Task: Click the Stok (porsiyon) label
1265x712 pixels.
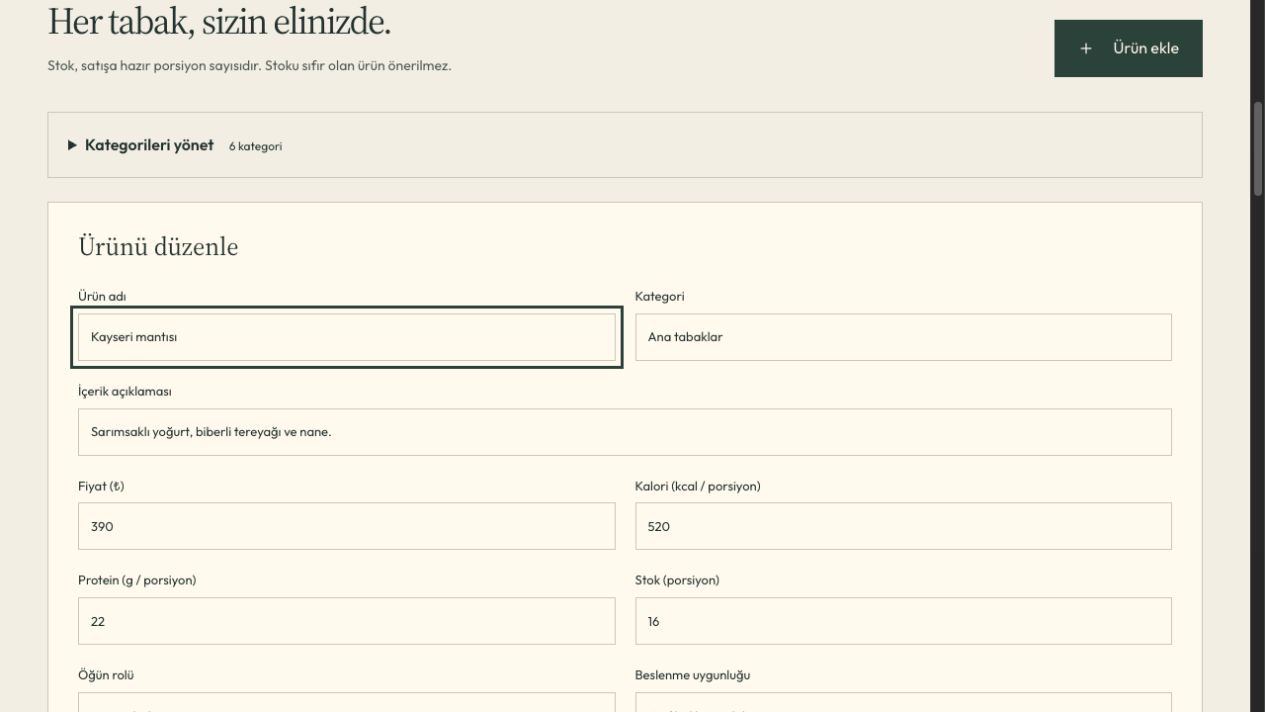Action: (677, 580)
